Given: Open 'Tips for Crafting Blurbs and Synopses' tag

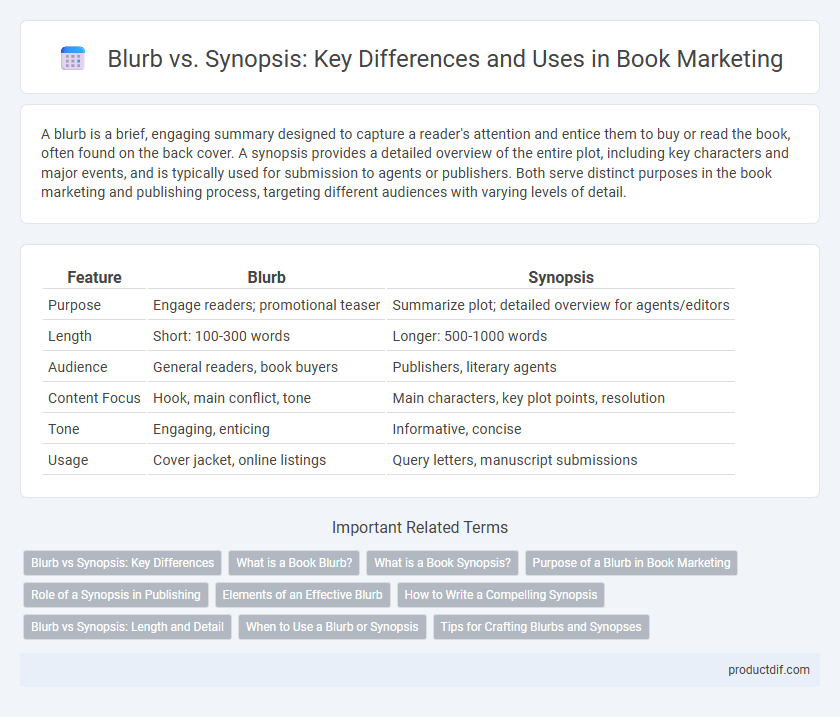Looking at the screenshot, I should (541, 627).
